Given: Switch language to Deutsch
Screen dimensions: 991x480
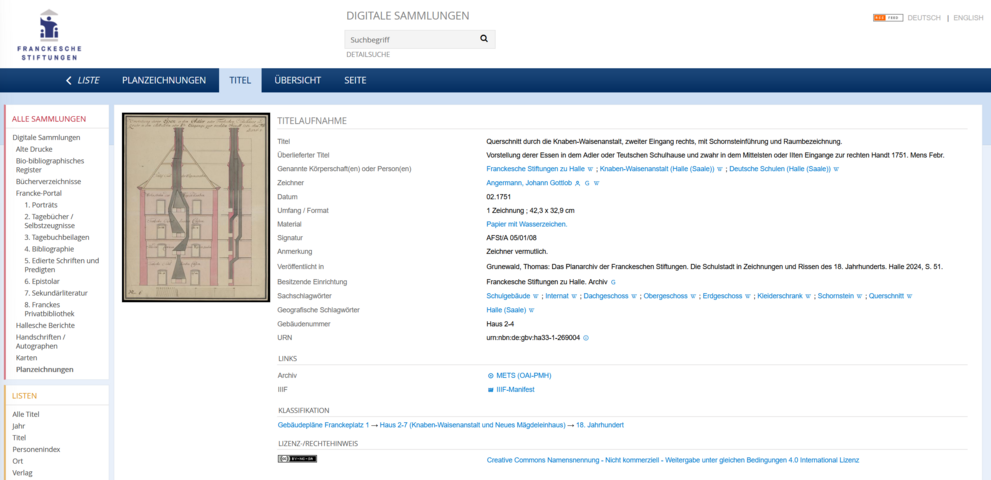Looking at the screenshot, I should (924, 18).
